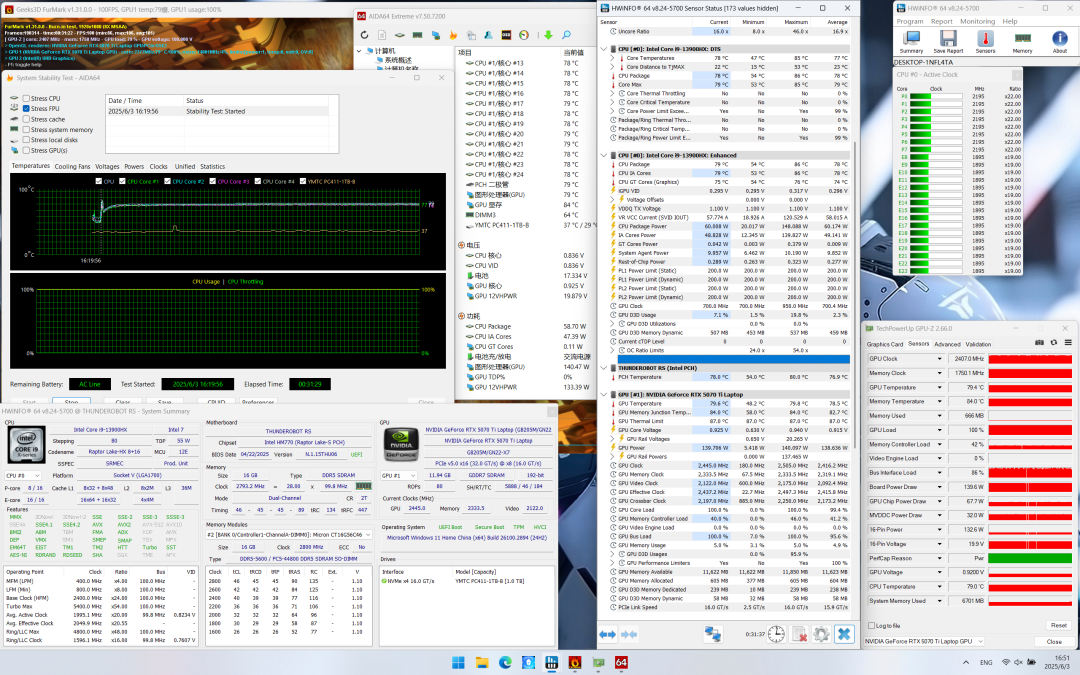This screenshot has height=675, width=1080.
Task: Expand the Core Temperatures sensor row
Action: click(x=612, y=59)
